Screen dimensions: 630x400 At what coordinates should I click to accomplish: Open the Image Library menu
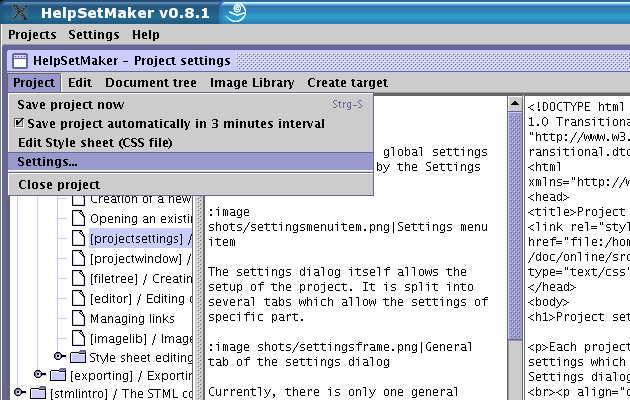[x=252, y=83]
